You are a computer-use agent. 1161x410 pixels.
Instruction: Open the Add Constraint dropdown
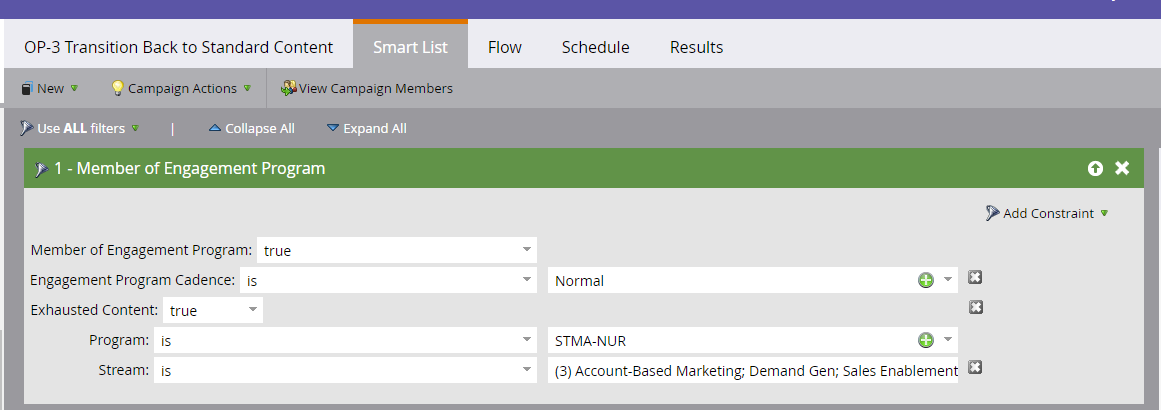click(1046, 213)
